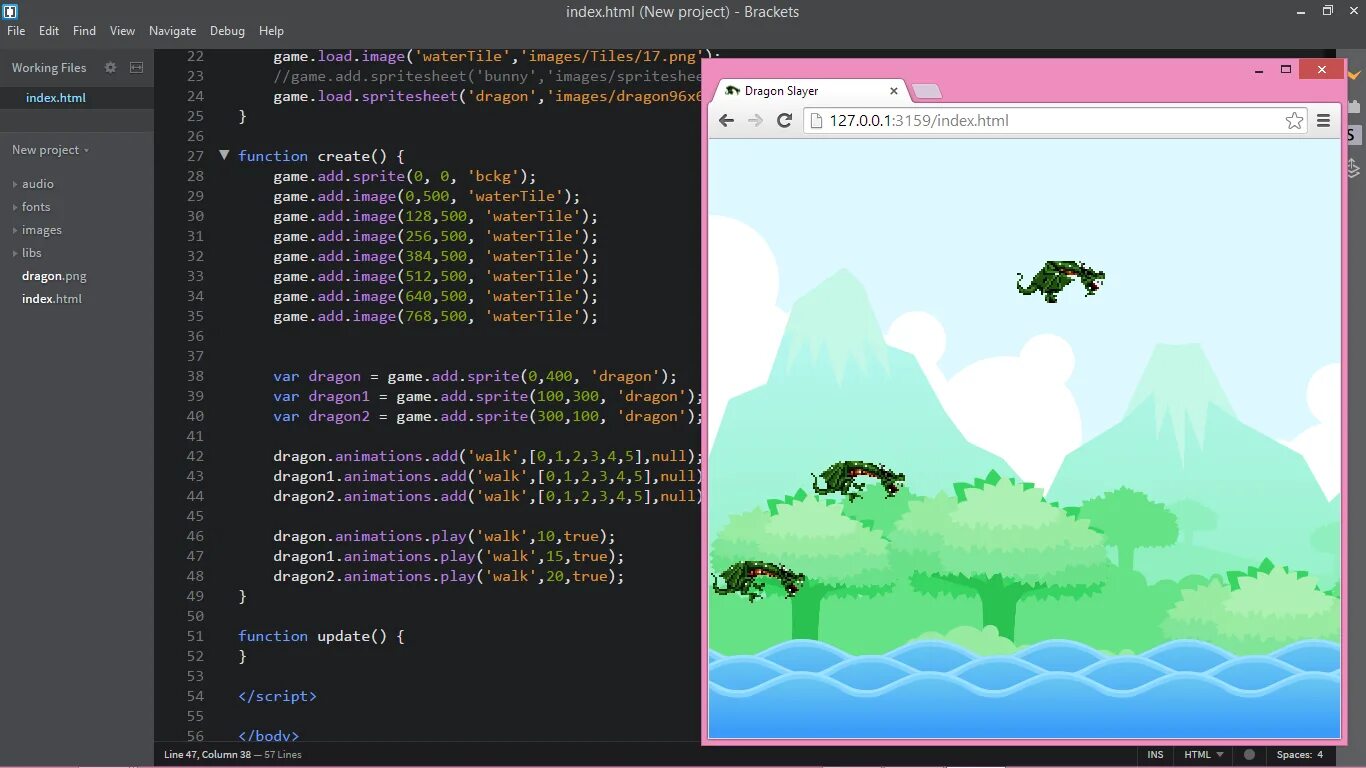The image size is (1366, 768).
Task: Select index.html in Working Files list
Action: pyautogui.click(x=77, y=98)
